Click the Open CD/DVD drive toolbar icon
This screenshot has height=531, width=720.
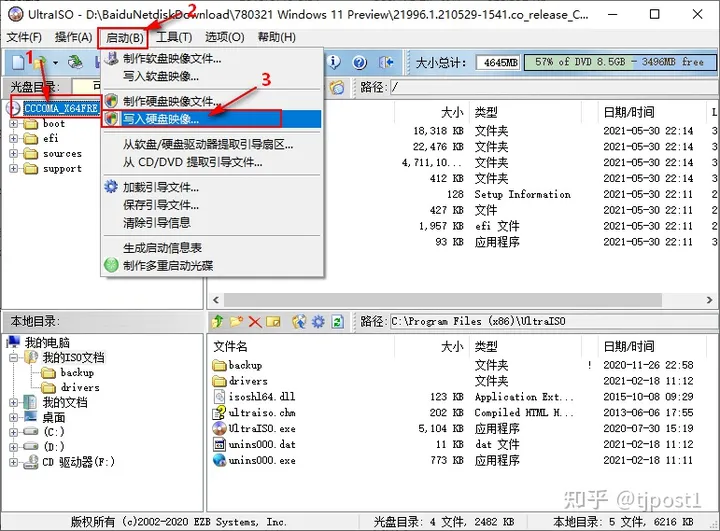click(75, 62)
